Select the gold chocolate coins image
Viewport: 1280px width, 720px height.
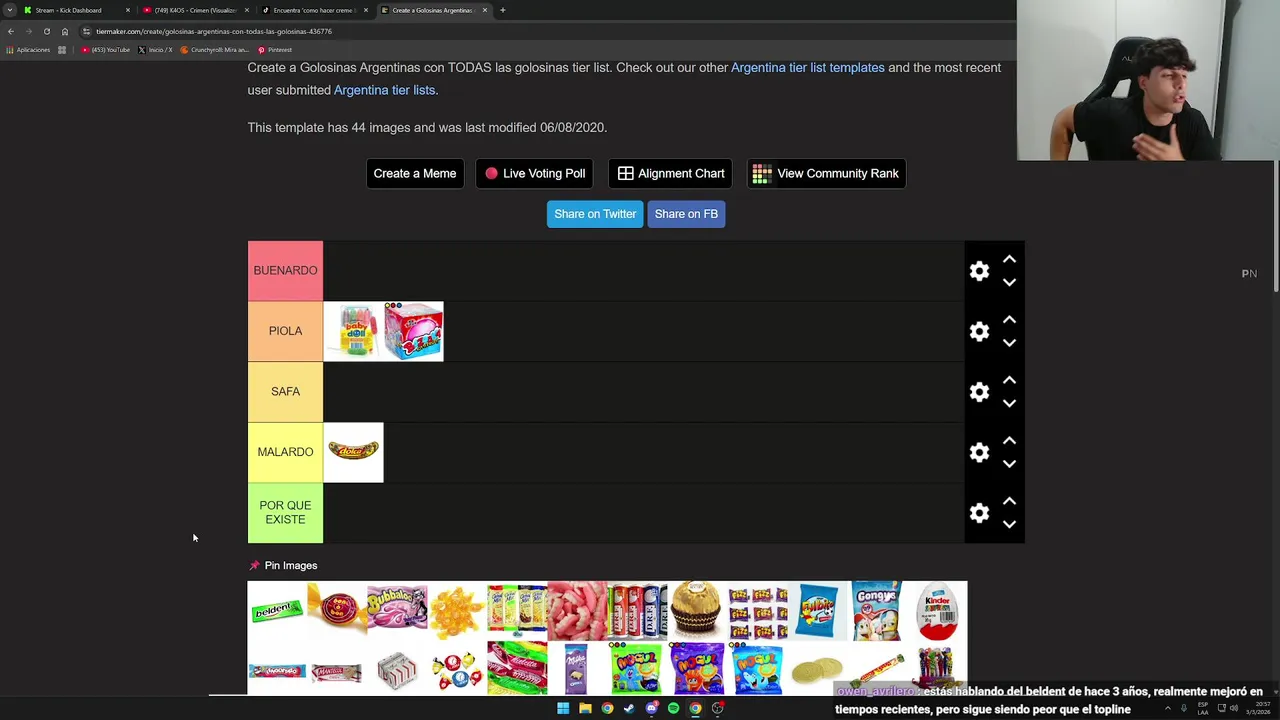coord(817,669)
